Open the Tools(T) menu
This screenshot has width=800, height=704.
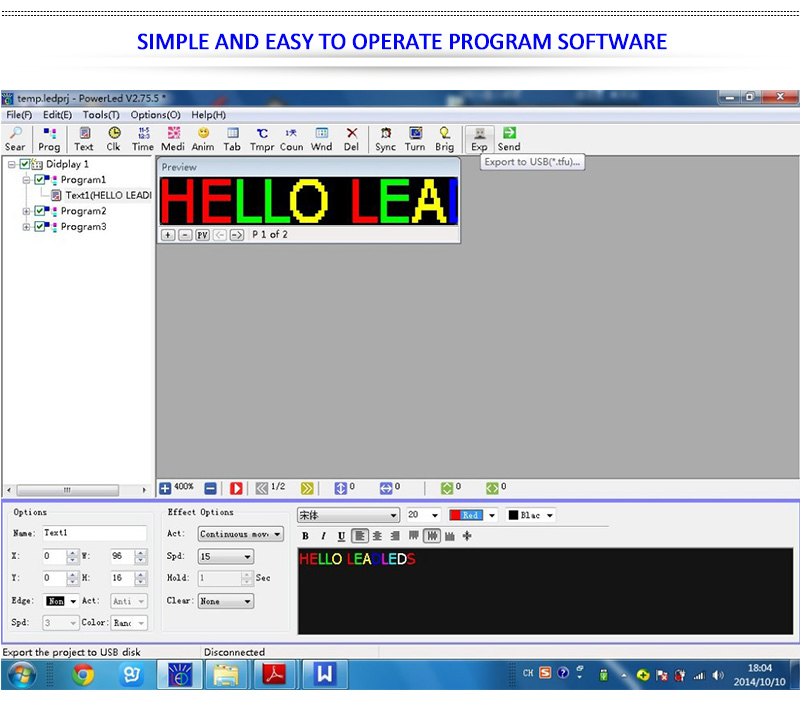(x=101, y=115)
